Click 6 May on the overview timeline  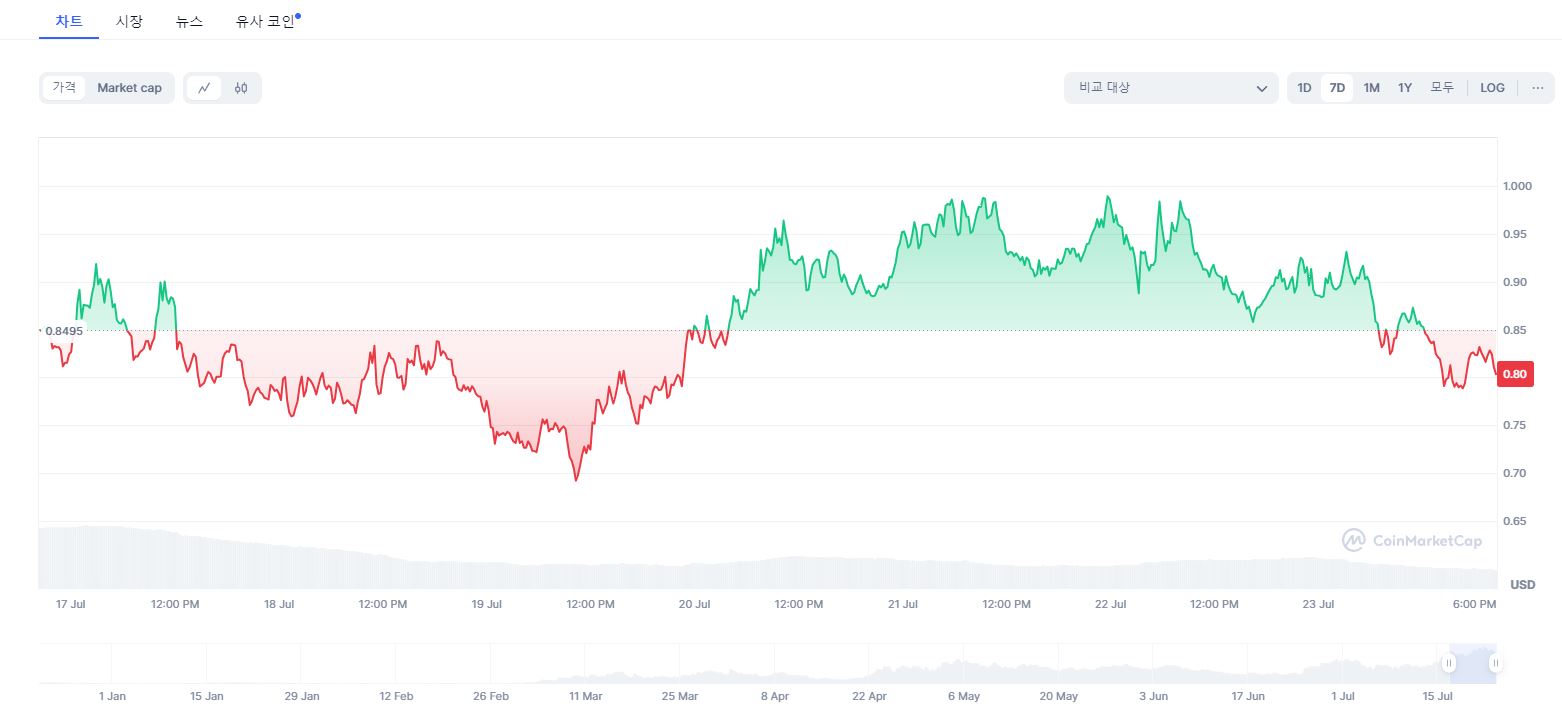964,696
